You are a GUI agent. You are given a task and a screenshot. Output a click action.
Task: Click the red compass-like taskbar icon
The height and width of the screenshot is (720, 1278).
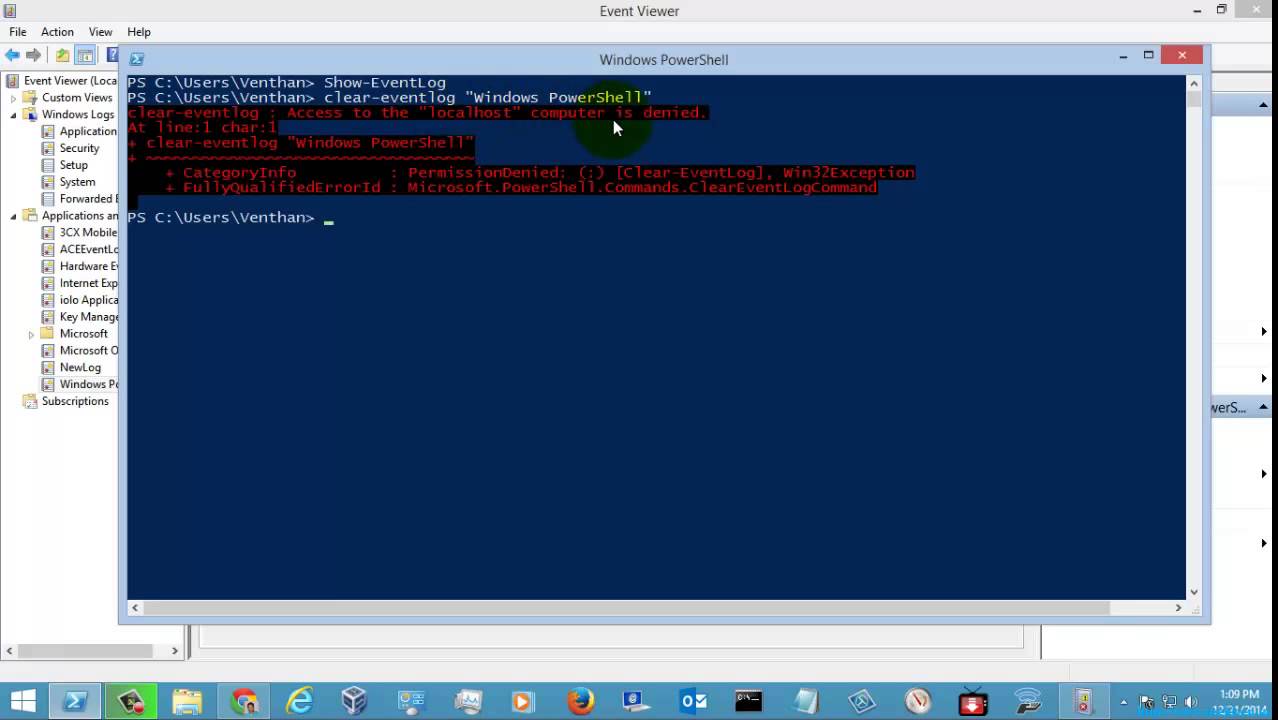pyautogui.click(x=918, y=701)
